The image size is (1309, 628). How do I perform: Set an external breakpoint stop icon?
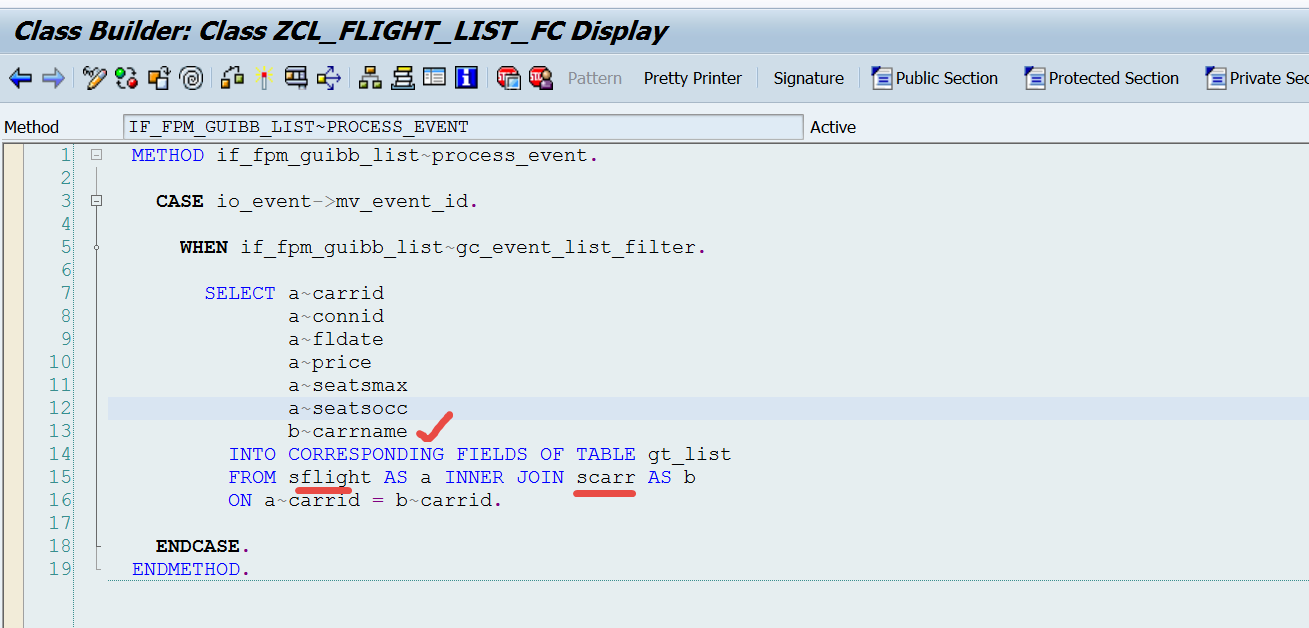(x=541, y=78)
